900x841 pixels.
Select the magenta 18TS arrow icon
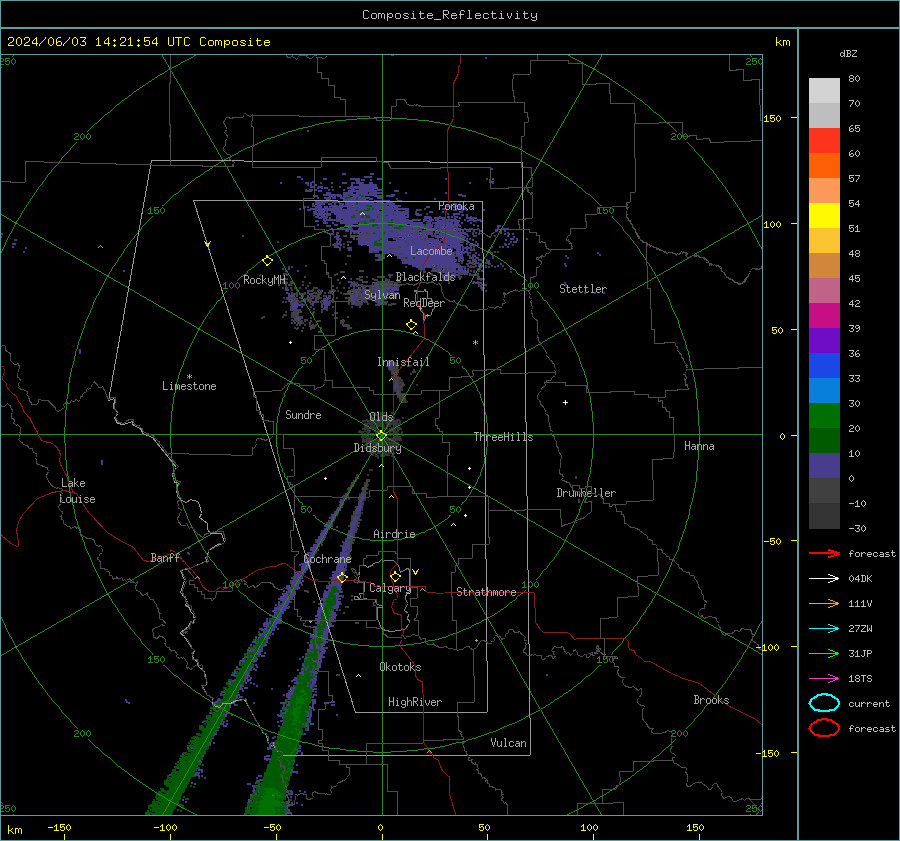pos(824,679)
